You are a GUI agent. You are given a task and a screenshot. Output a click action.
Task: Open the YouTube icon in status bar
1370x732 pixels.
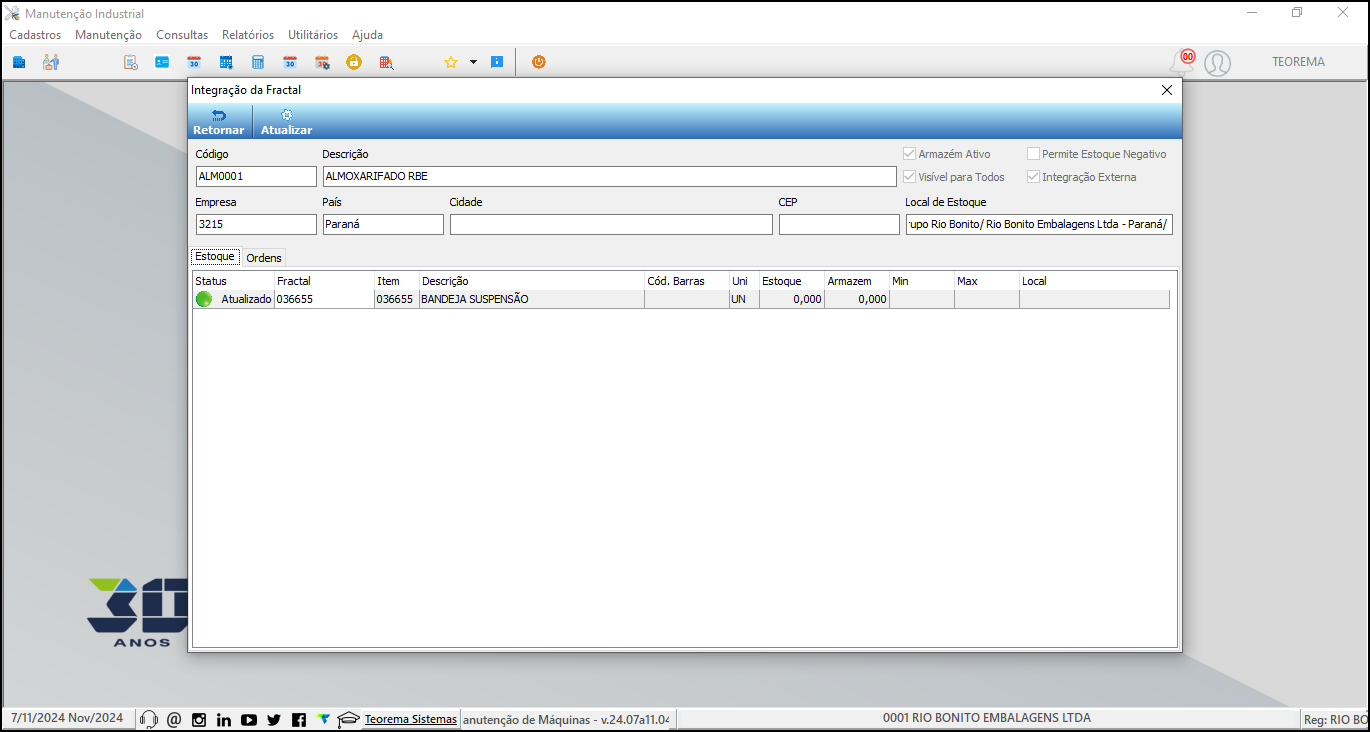tap(249, 719)
